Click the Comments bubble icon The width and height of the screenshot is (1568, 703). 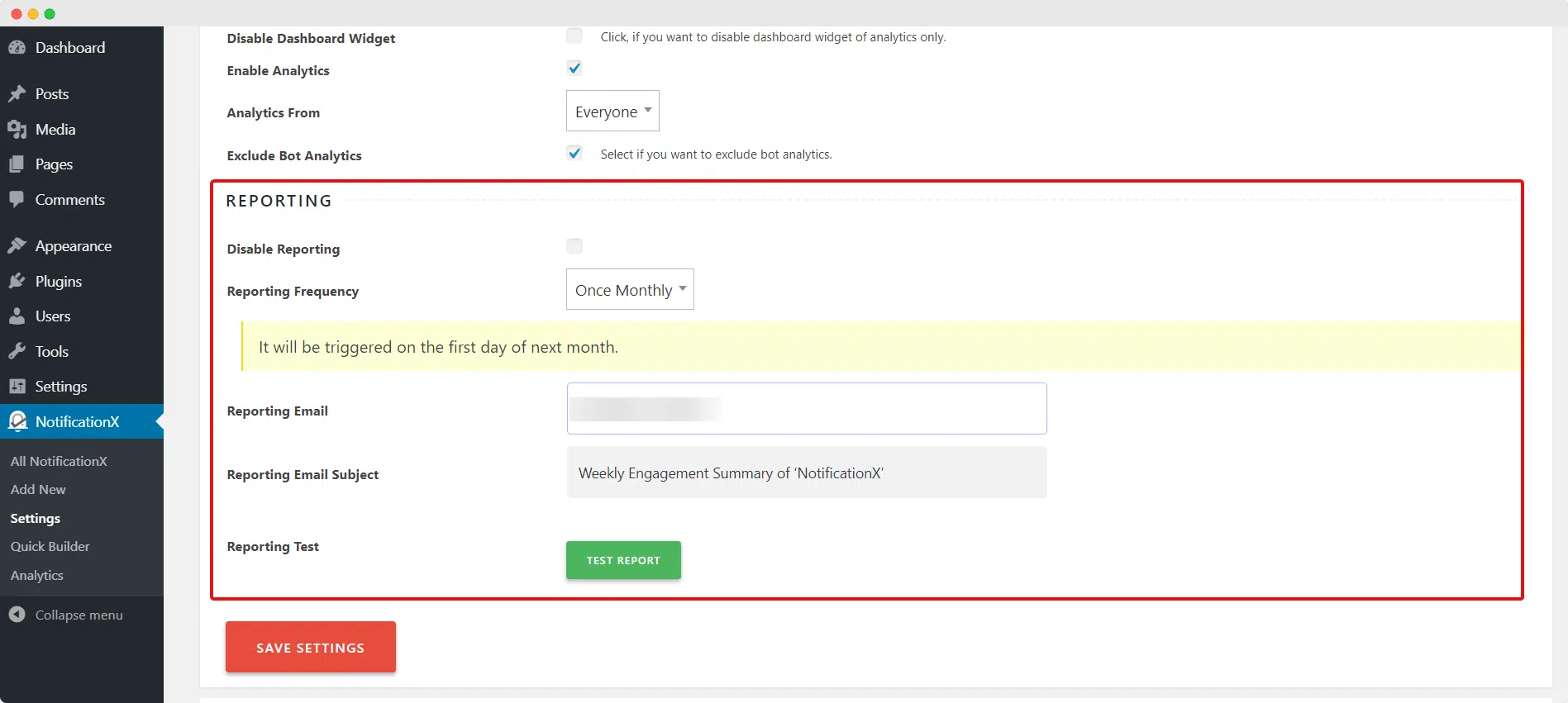17,200
